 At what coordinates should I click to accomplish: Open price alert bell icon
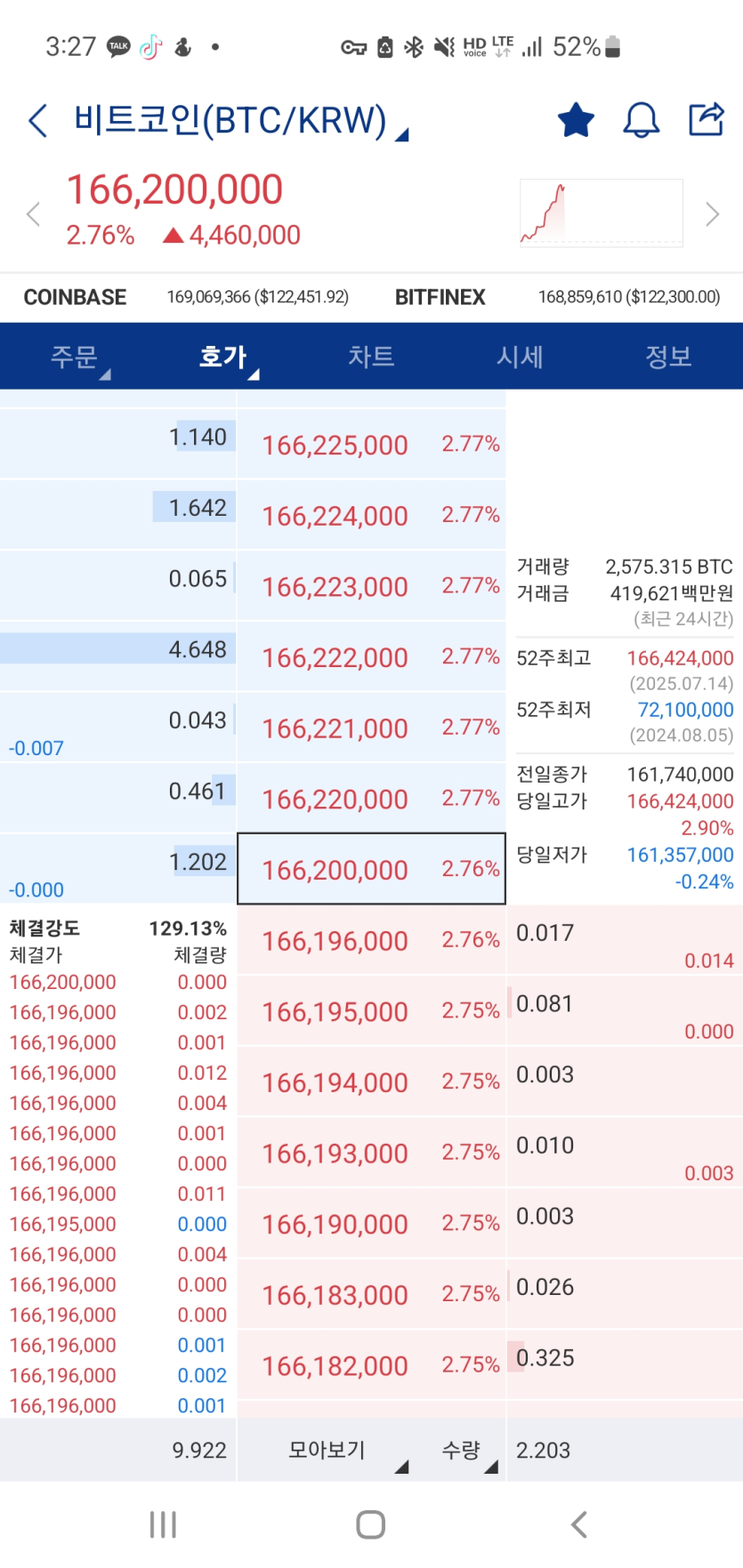point(641,120)
